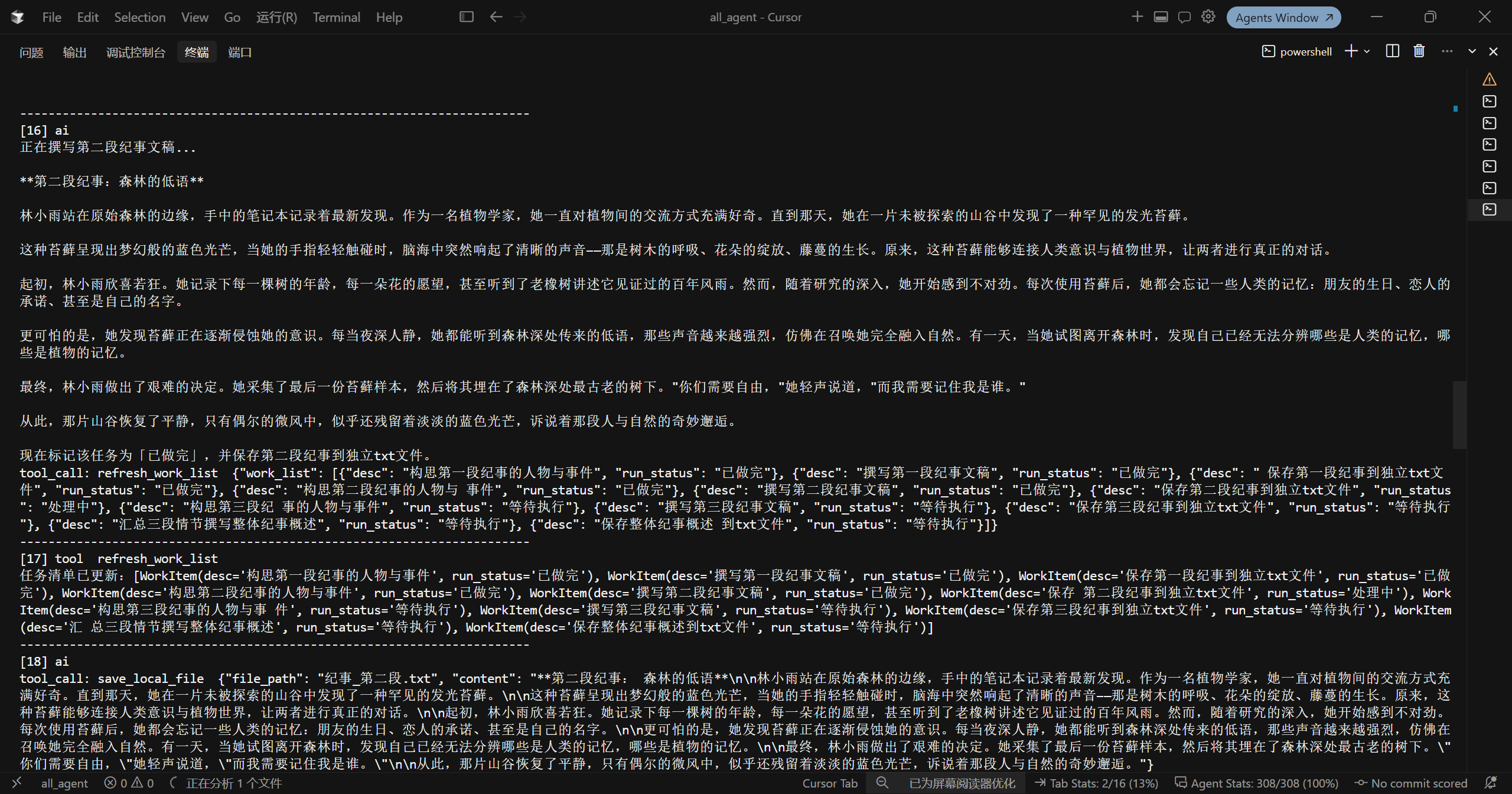This screenshot has height=794, width=1512.
Task: Select the highlighted active terminal entry
Action: click(x=1490, y=210)
